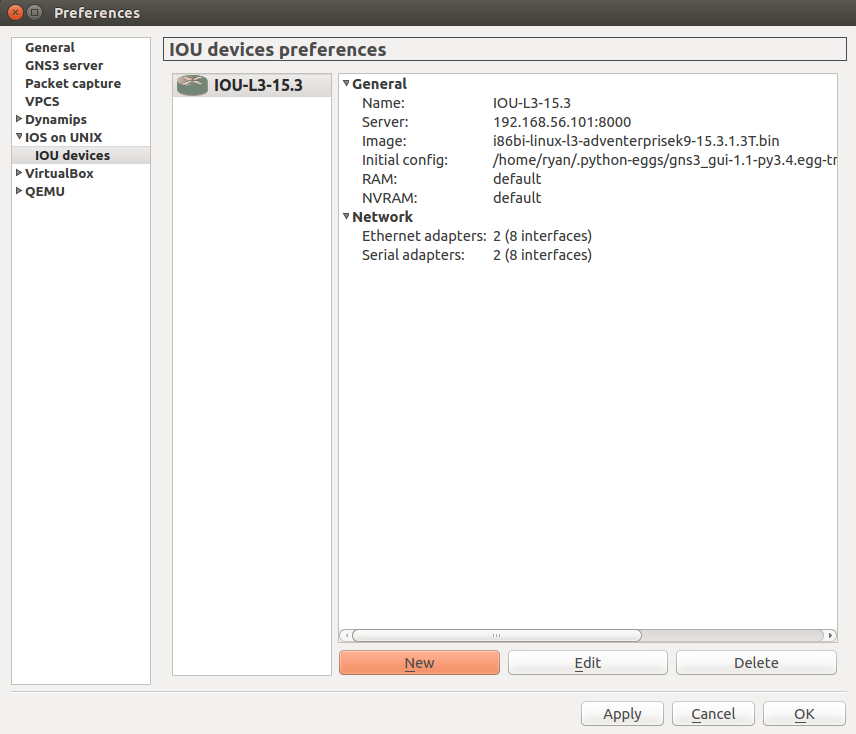Image resolution: width=856 pixels, height=734 pixels.
Task: Click the Name value IOU-L3-15.3 in details
Action: 532,103
